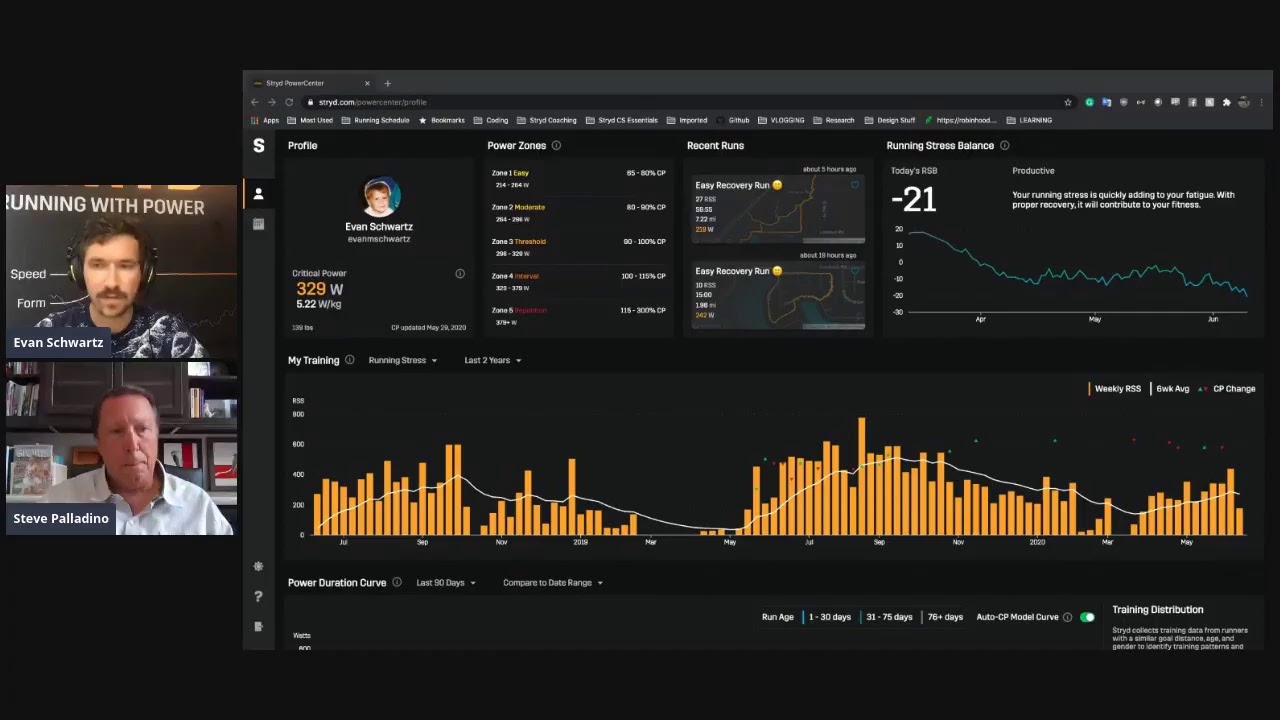Toggle the 31 - 75 days run age filter
1280x720 pixels.
click(887, 617)
